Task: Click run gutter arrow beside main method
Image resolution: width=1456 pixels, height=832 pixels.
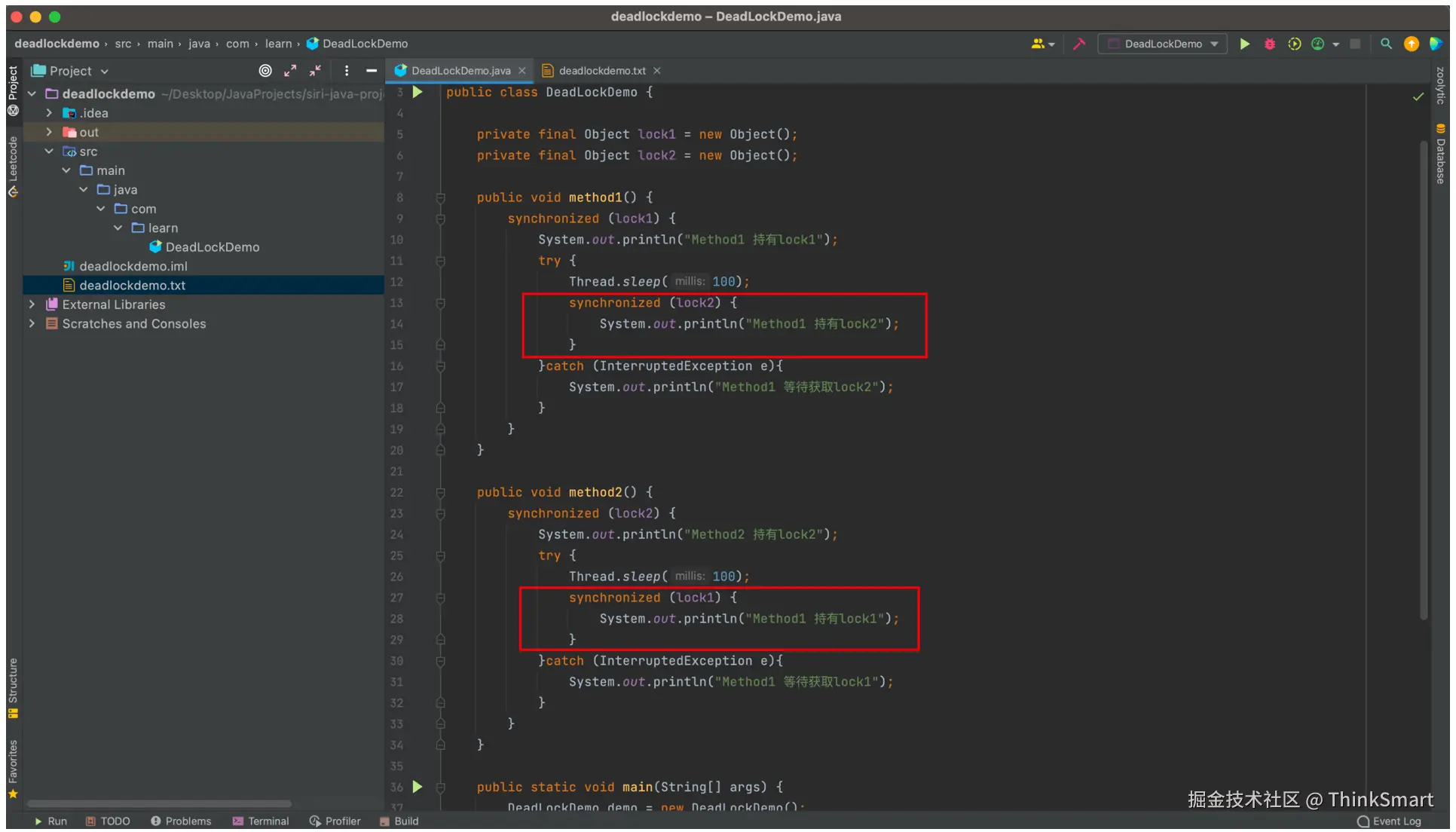Action: pyautogui.click(x=417, y=787)
